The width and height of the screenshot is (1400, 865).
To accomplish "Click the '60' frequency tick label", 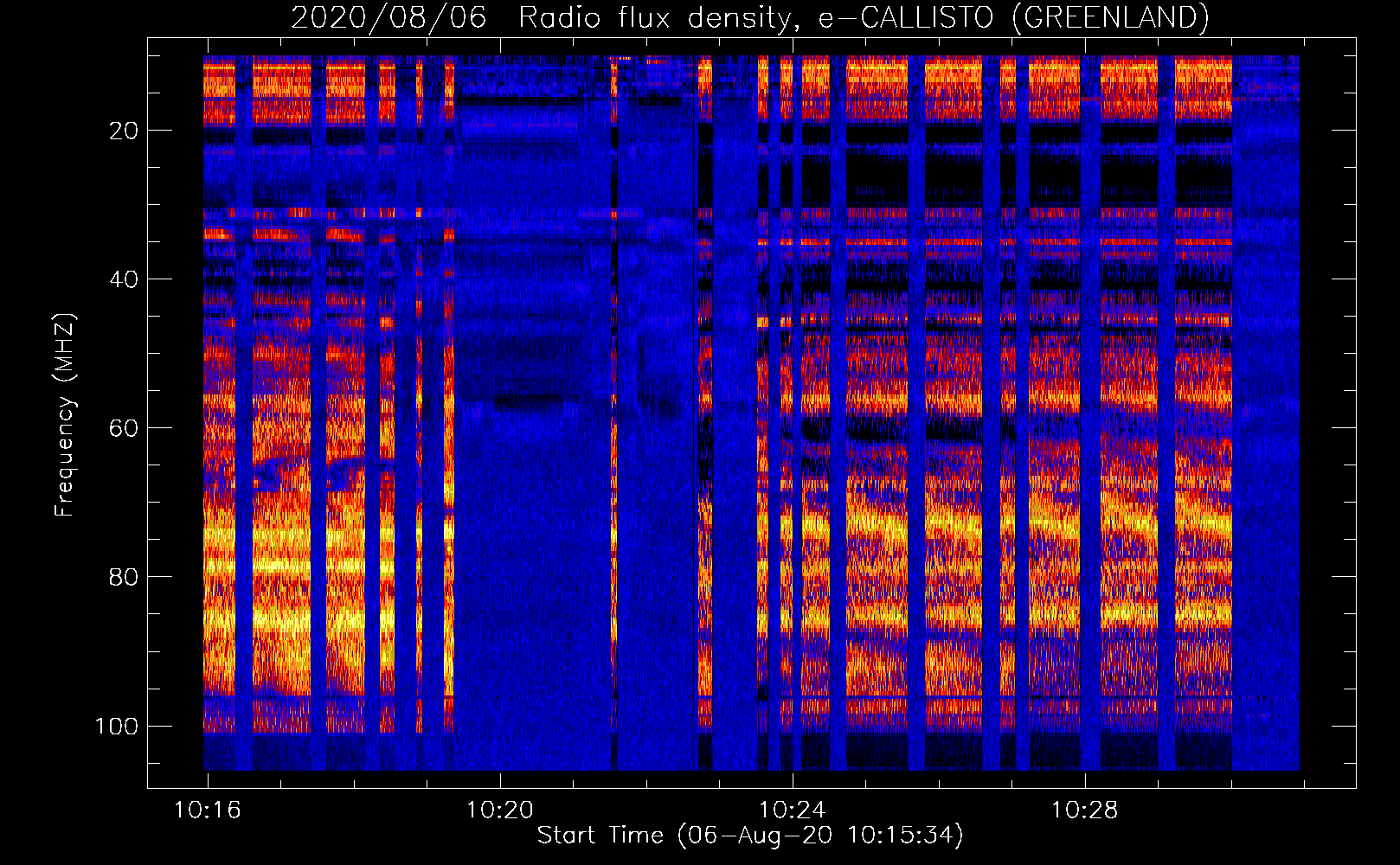I will (x=124, y=428).
